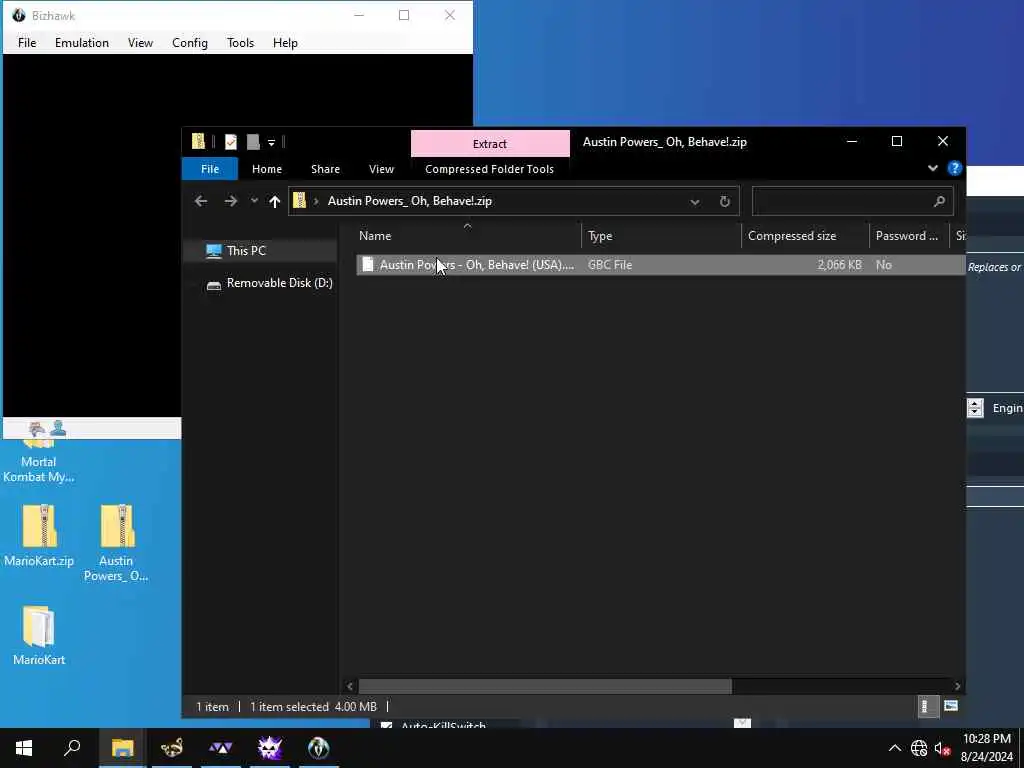The height and width of the screenshot is (768, 1024).
Task: Select the Compressed Folder Tools tab
Action: pos(489,168)
